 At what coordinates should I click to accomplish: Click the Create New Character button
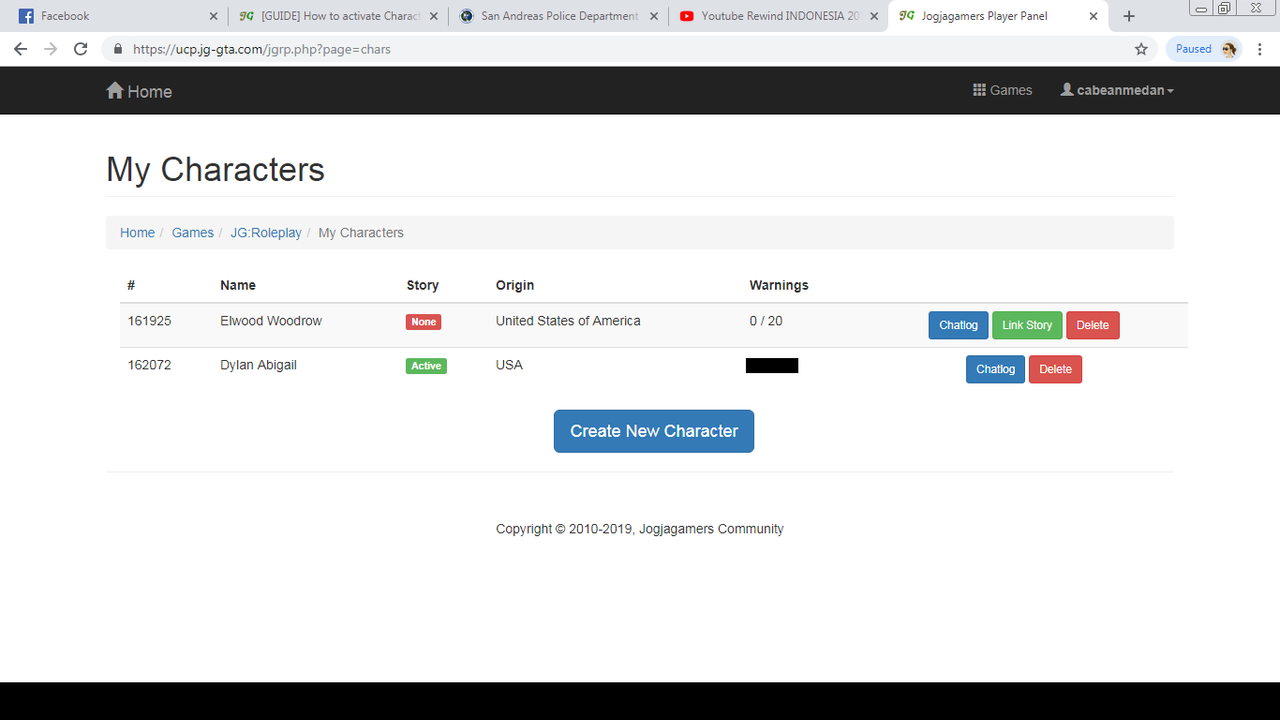tap(654, 431)
